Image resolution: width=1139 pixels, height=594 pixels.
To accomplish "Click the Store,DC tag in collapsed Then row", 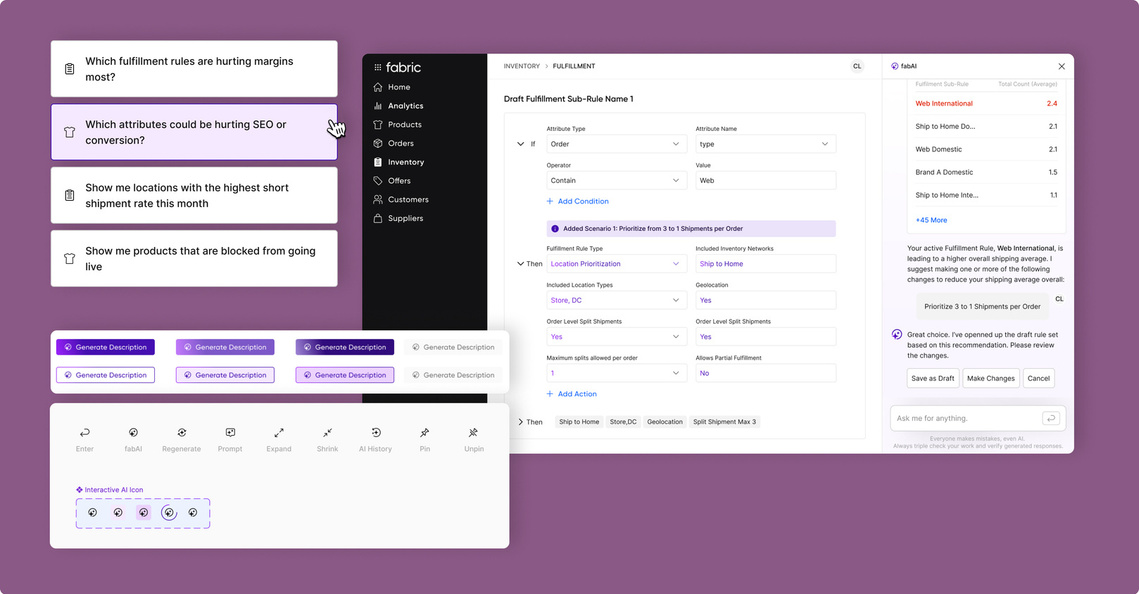I will click(x=623, y=422).
